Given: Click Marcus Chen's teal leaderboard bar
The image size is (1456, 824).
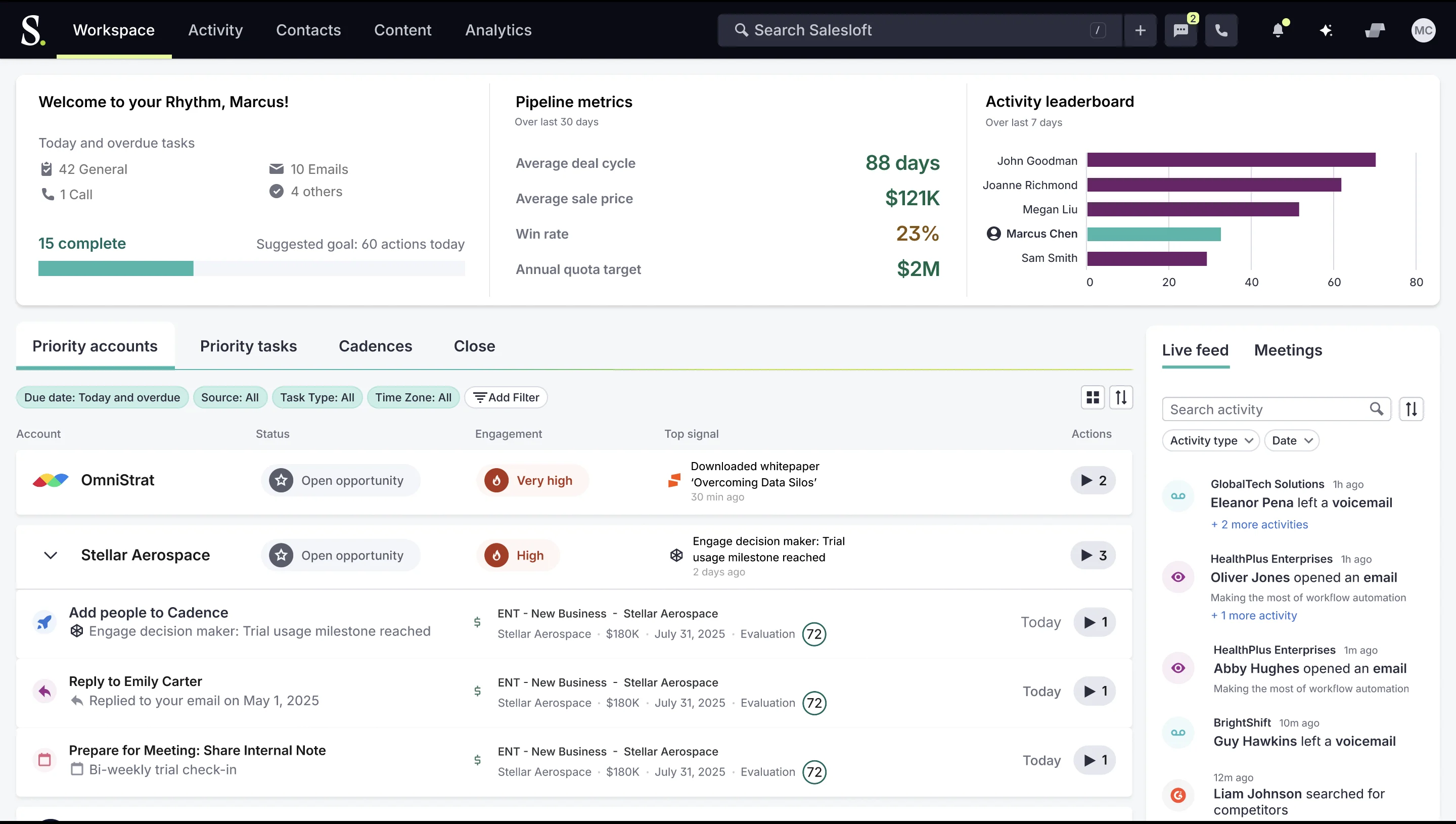Looking at the screenshot, I should (1154, 234).
